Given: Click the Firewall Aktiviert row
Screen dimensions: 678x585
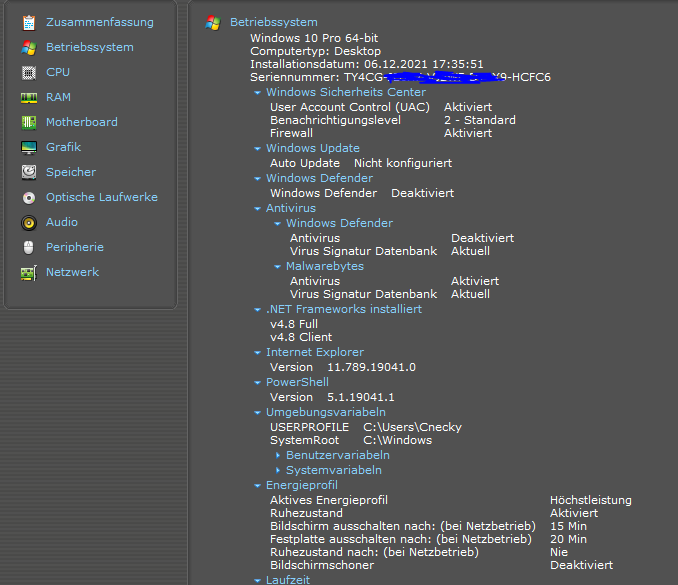Looking at the screenshot, I should tap(381, 133).
